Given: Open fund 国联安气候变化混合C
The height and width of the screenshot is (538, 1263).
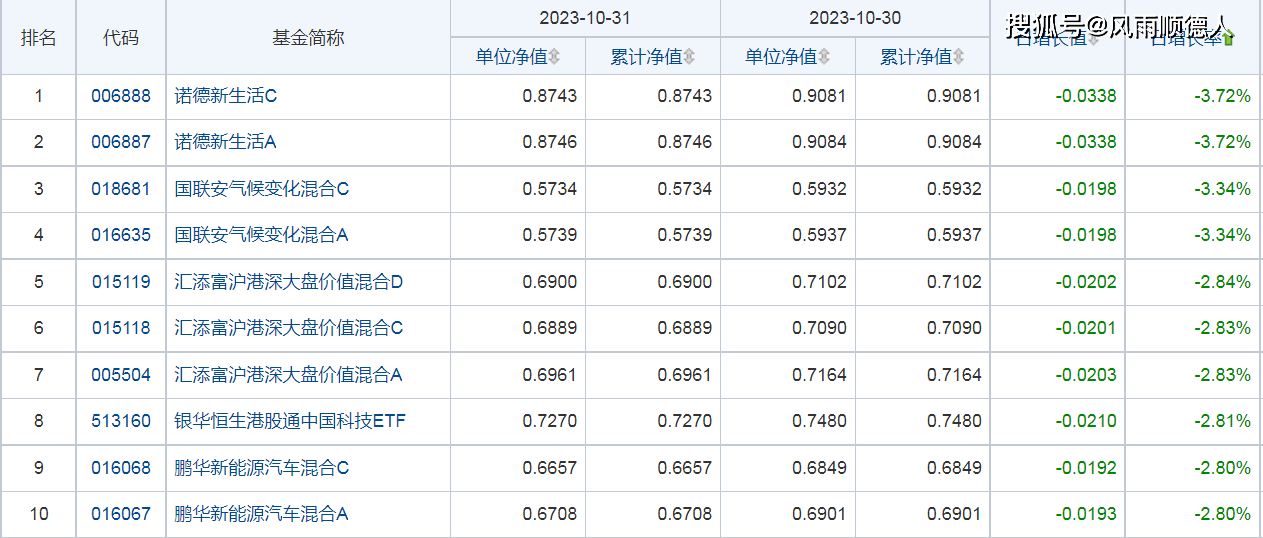Looking at the screenshot, I should tap(262, 189).
